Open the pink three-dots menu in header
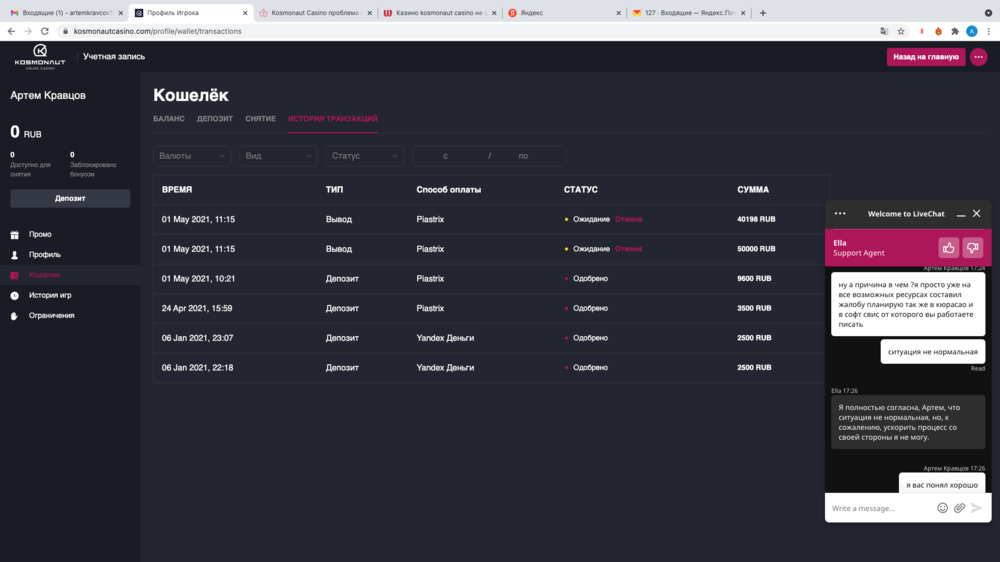The height and width of the screenshot is (562, 1000). pyautogui.click(x=978, y=57)
